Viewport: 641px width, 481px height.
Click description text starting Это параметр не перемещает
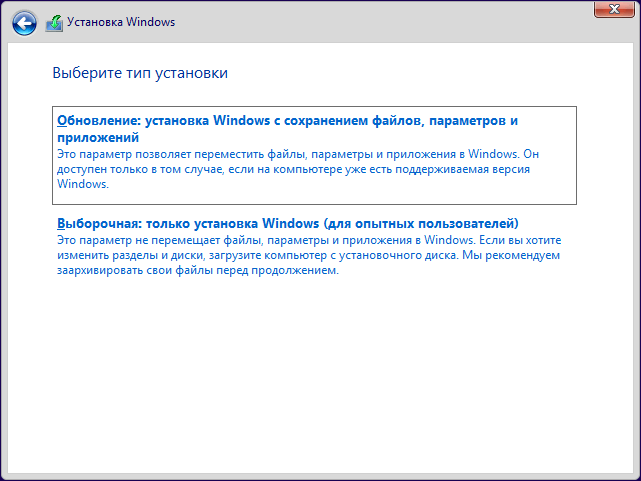click(309, 255)
